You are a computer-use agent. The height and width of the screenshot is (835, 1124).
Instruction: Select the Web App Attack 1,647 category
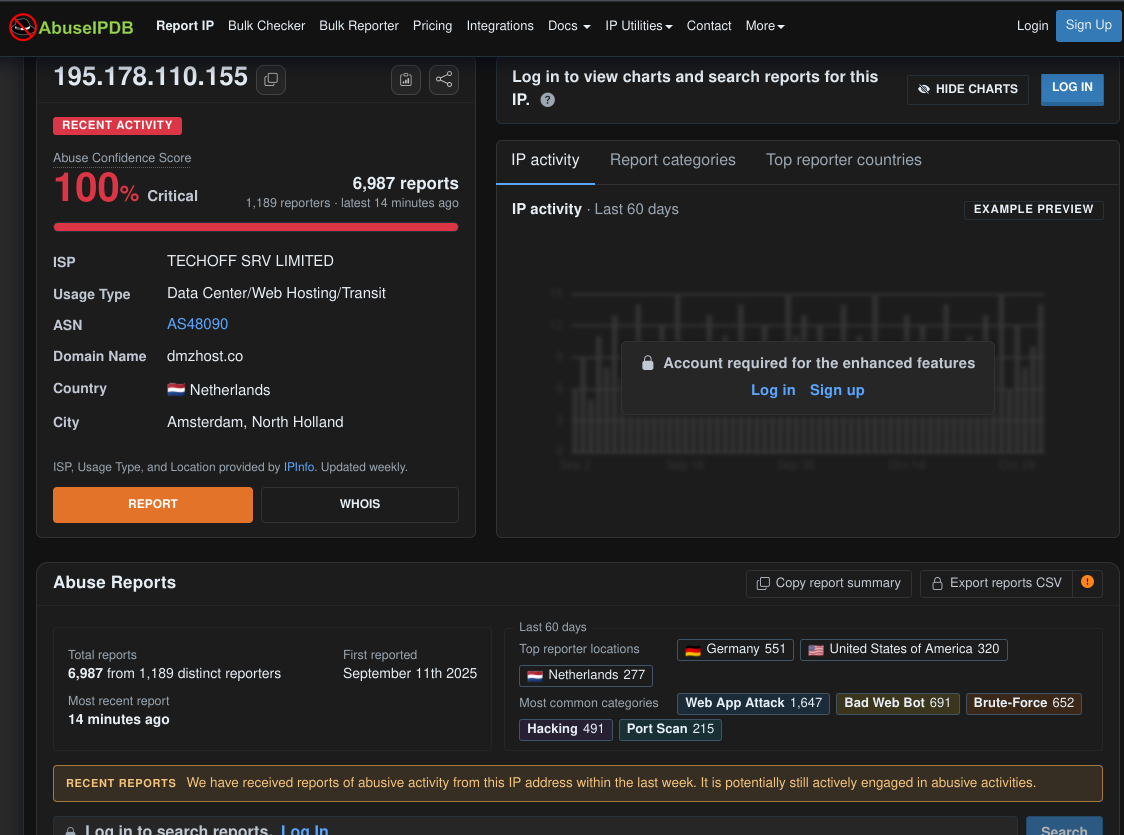pyautogui.click(x=753, y=703)
